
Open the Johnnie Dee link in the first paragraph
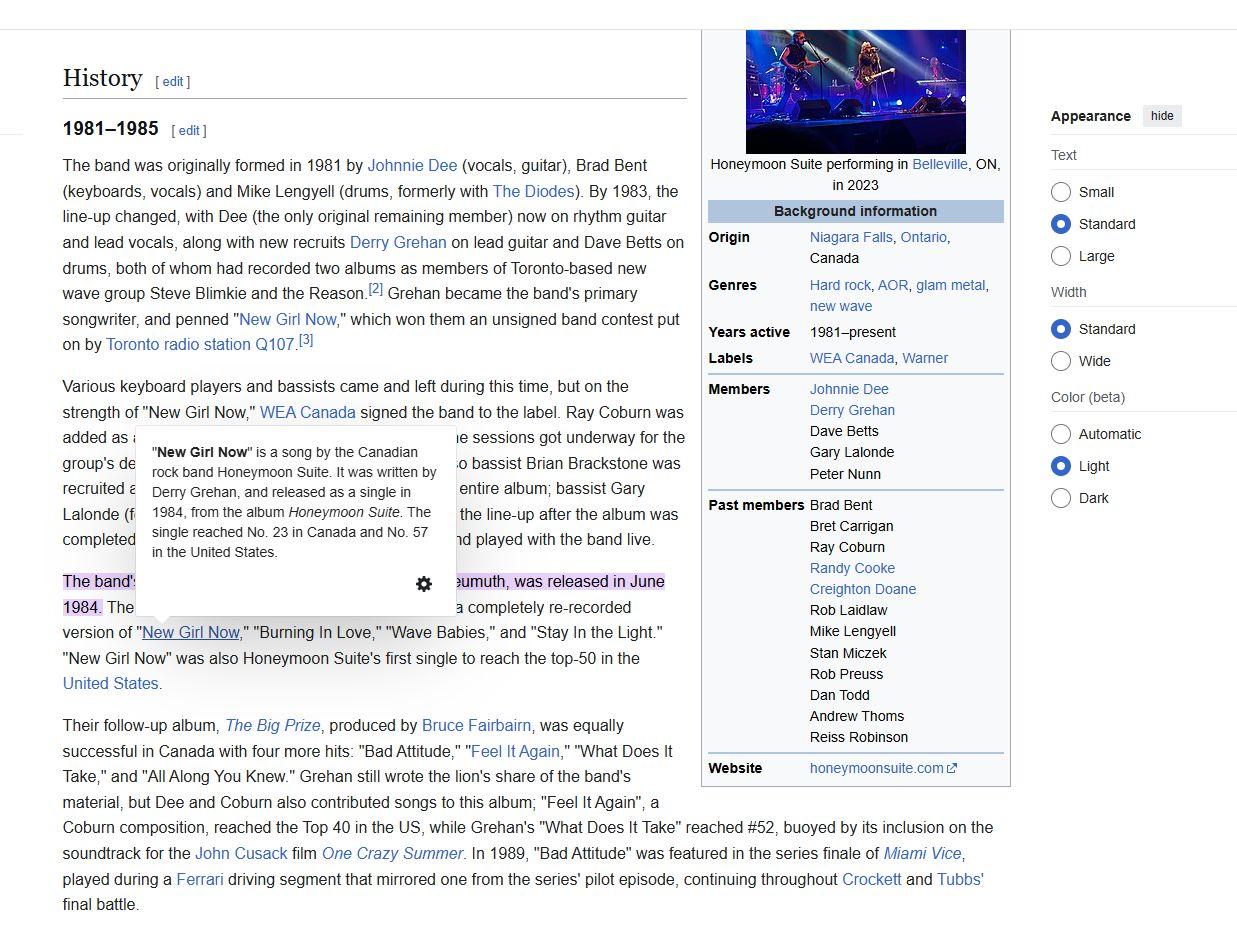click(x=412, y=166)
